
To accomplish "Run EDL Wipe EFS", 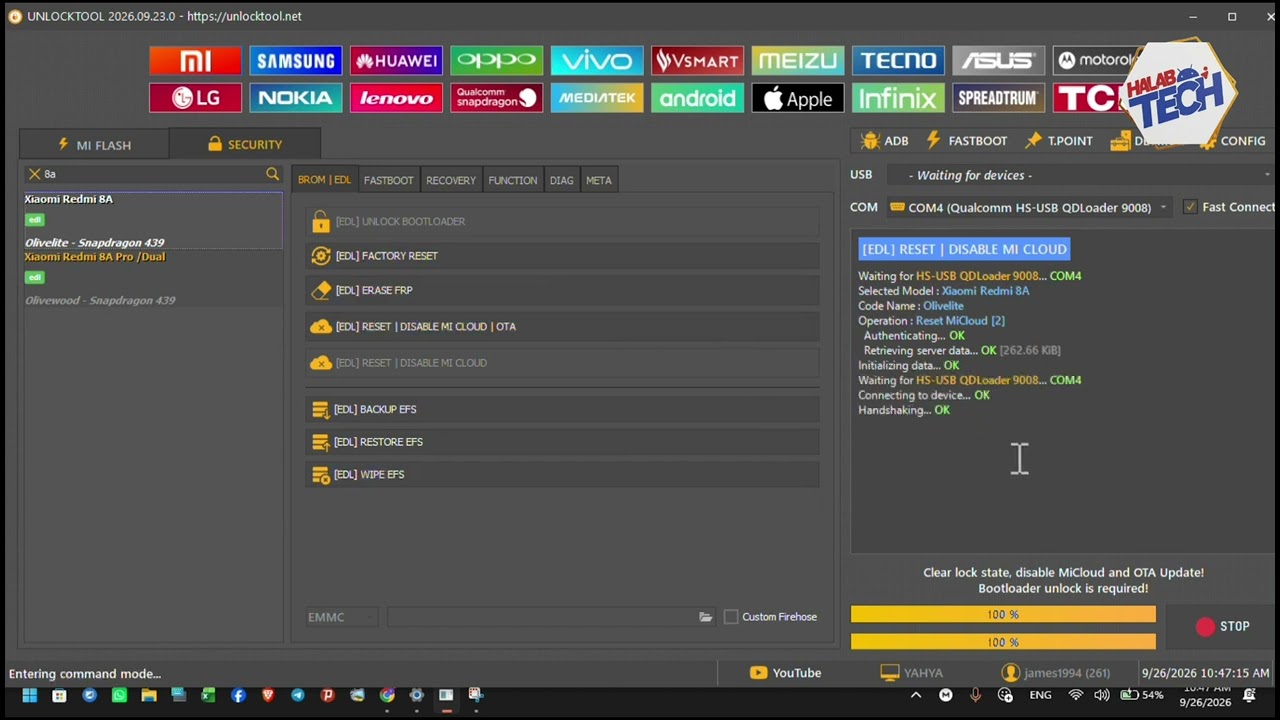I will [x=562, y=475].
